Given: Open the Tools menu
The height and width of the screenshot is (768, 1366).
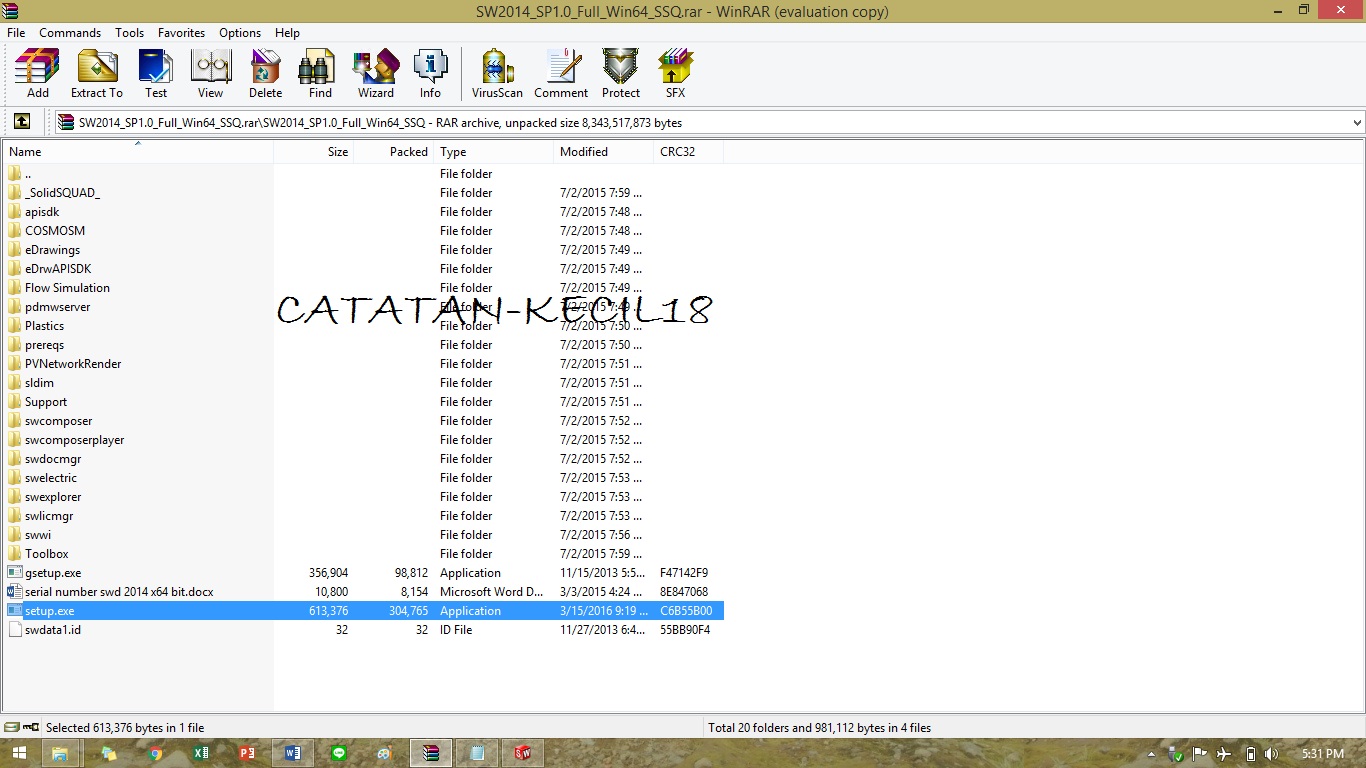Looking at the screenshot, I should click(130, 33).
